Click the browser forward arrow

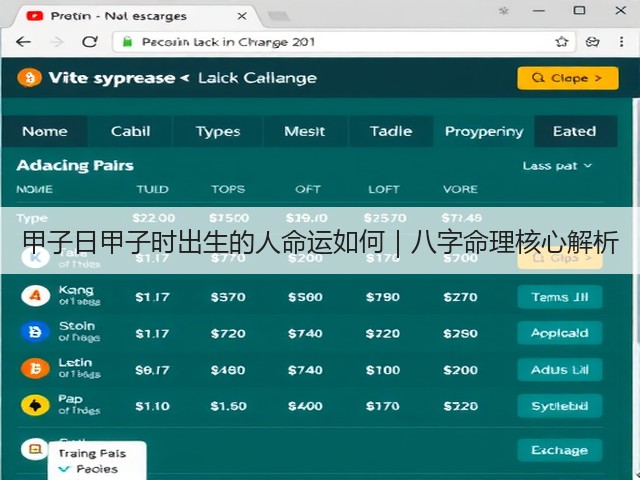[x=57, y=42]
